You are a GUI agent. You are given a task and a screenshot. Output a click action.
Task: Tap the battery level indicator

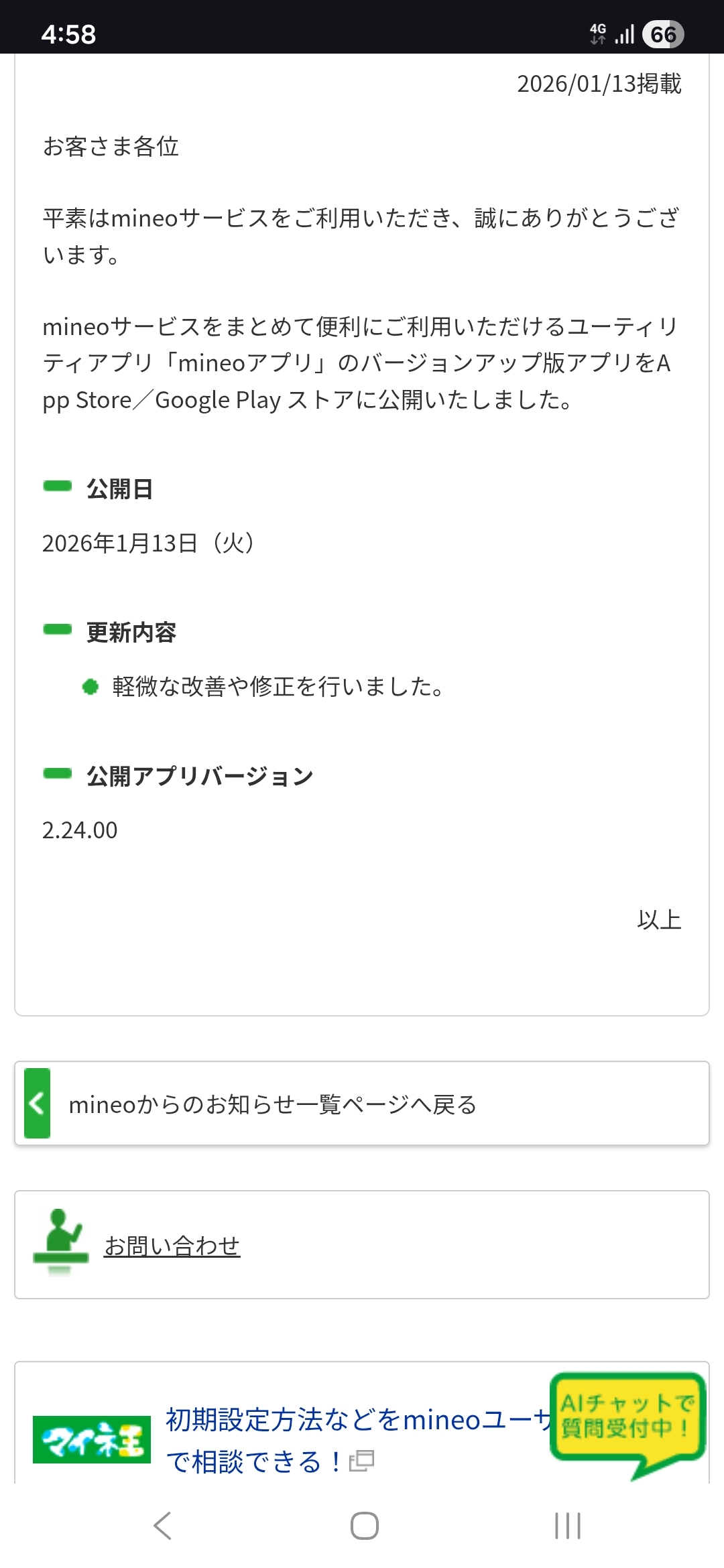tap(662, 34)
